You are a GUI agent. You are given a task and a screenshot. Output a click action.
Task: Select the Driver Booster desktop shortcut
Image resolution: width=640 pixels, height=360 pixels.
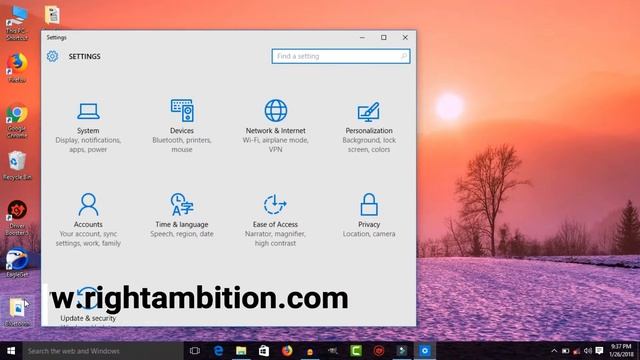pos(17,218)
